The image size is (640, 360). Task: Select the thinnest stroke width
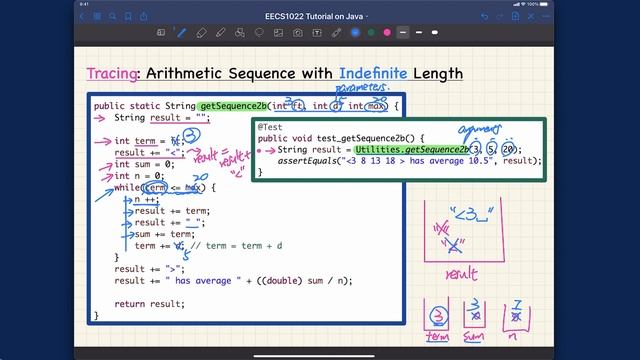[x=403, y=33]
